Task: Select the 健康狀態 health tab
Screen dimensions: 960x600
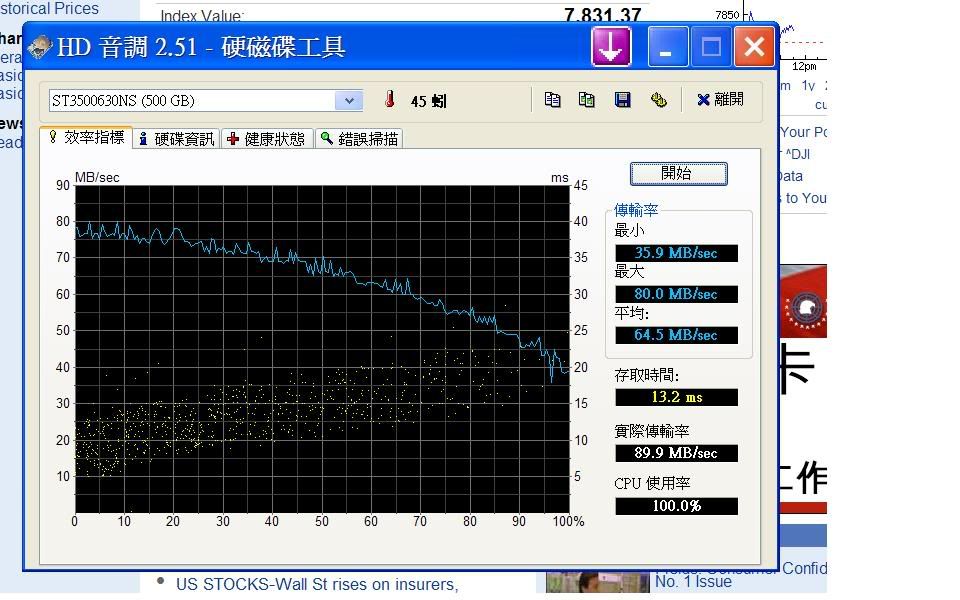Action: click(x=266, y=139)
